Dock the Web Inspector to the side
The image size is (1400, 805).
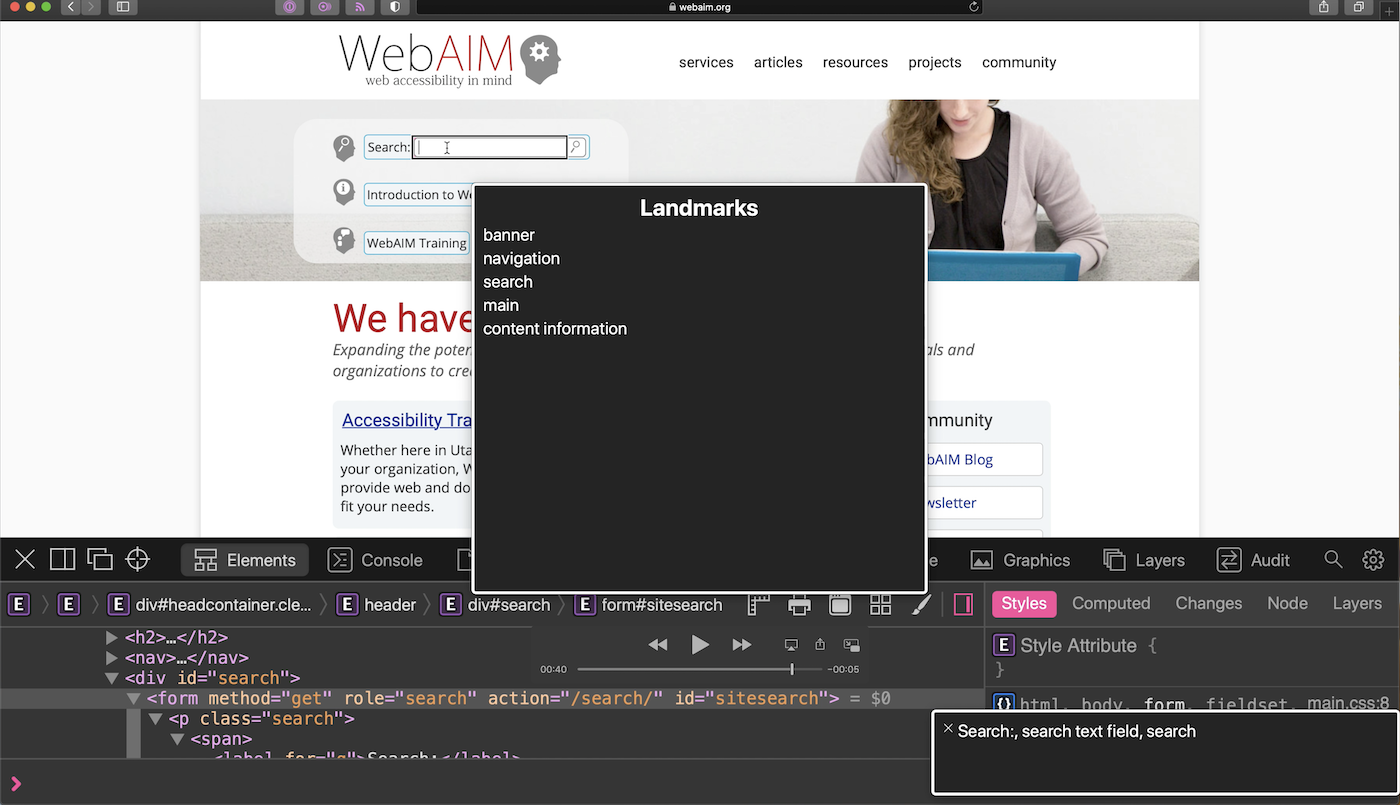[63, 560]
